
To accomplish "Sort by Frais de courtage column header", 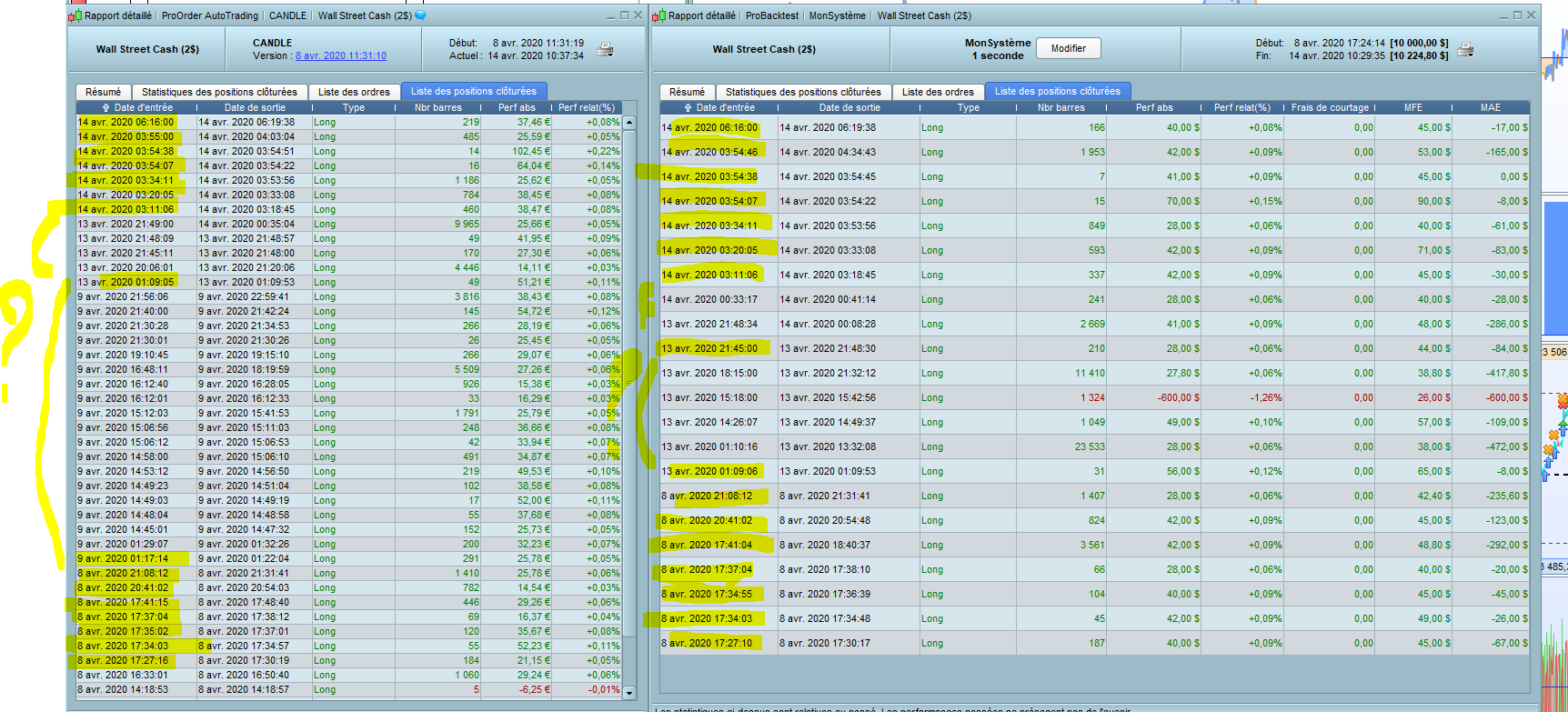I will tap(1329, 107).
